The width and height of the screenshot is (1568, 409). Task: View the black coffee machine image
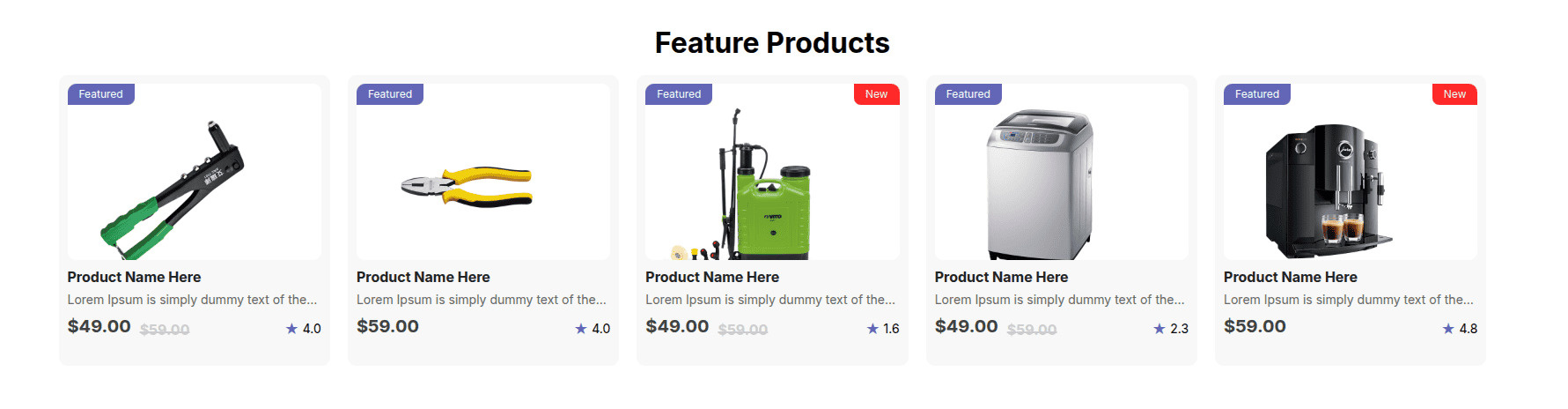point(1329,190)
